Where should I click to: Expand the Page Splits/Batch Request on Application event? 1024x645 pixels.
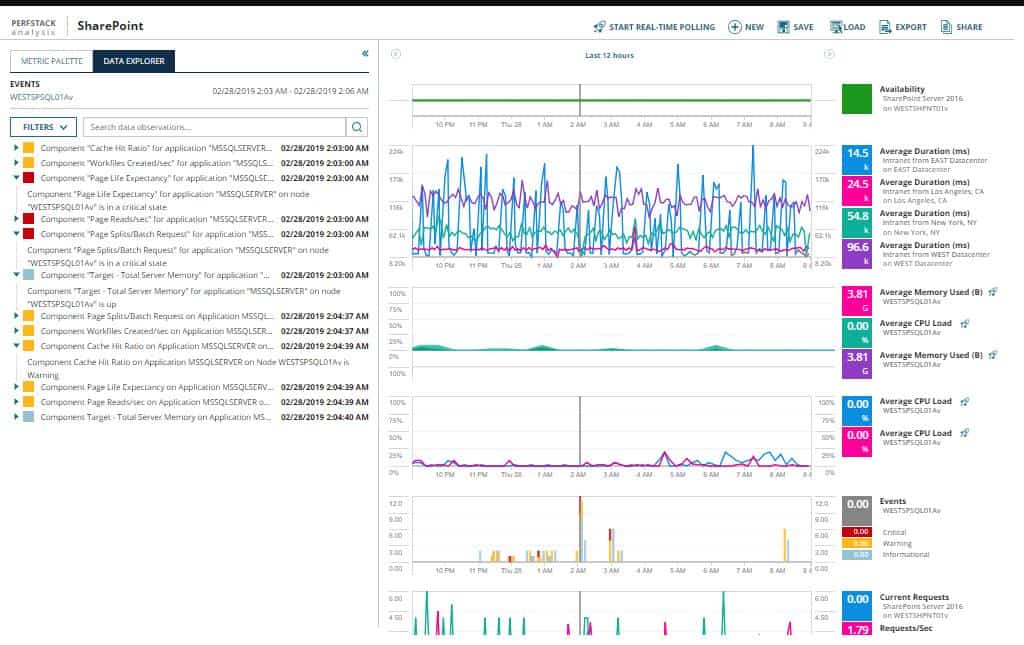[16, 315]
